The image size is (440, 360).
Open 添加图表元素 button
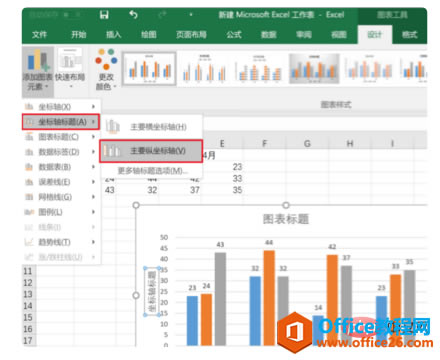(x=38, y=70)
